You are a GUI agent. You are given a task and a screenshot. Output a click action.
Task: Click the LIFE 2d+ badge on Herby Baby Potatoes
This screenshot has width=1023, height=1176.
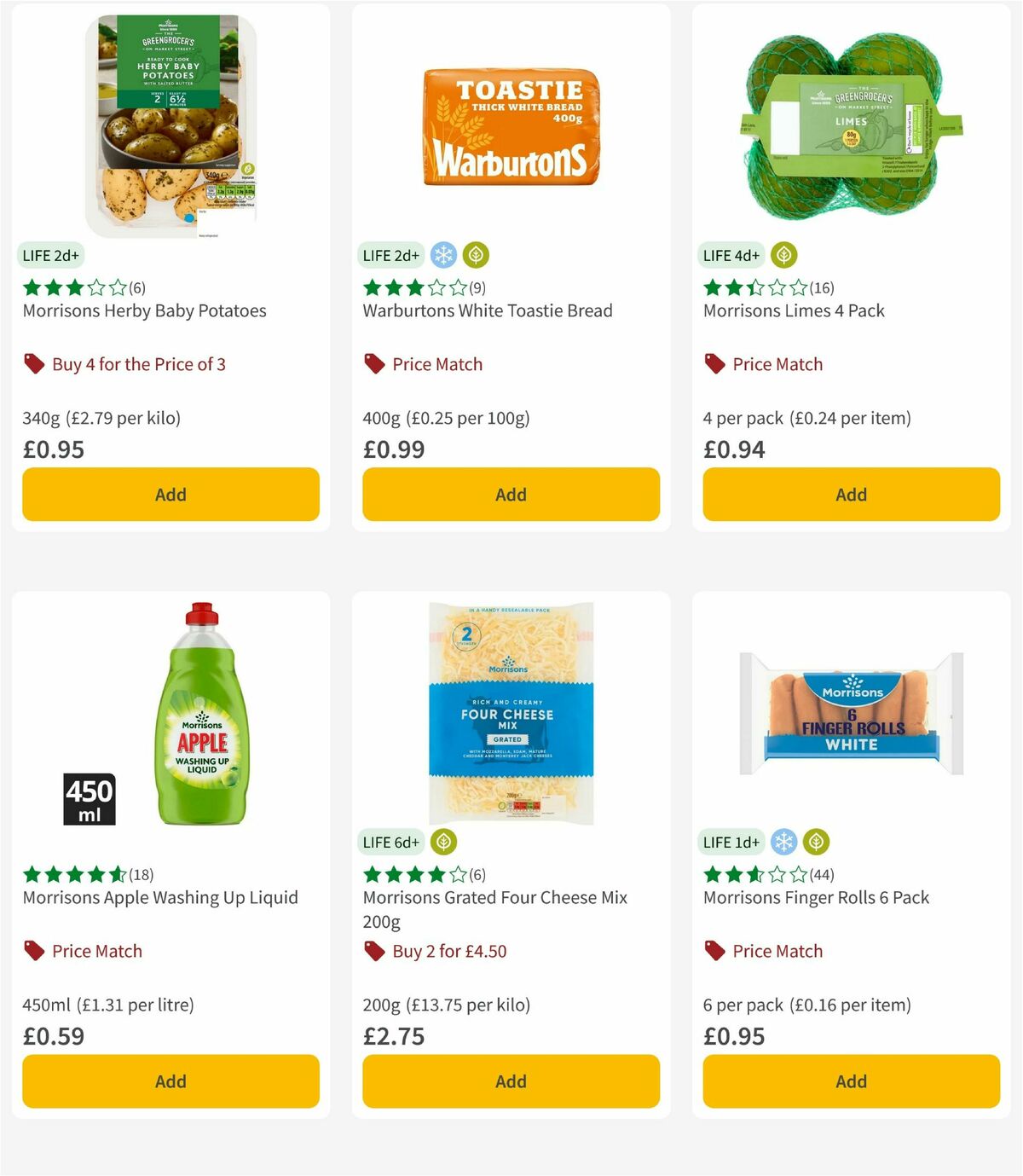pos(49,254)
